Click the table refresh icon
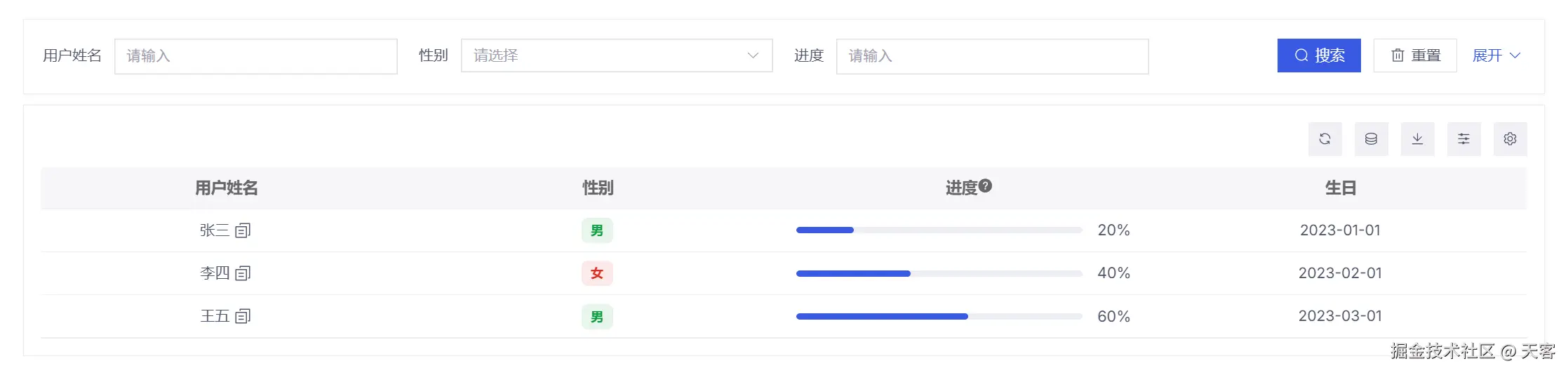The image size is (1568, 373). tap(1325, 139)
